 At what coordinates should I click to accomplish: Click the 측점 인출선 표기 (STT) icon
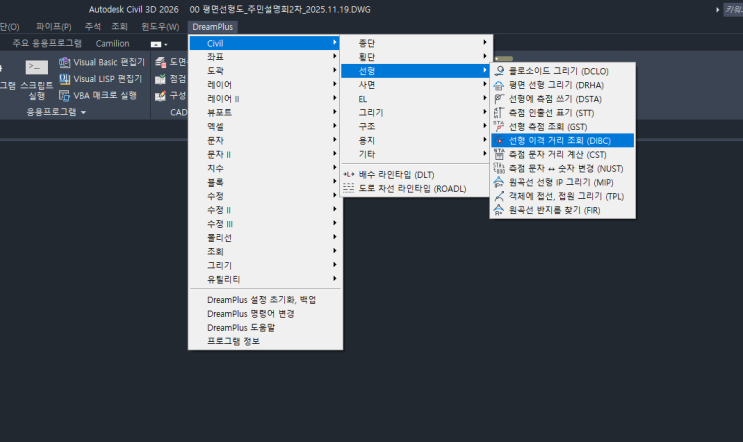[x=499, y=113]
